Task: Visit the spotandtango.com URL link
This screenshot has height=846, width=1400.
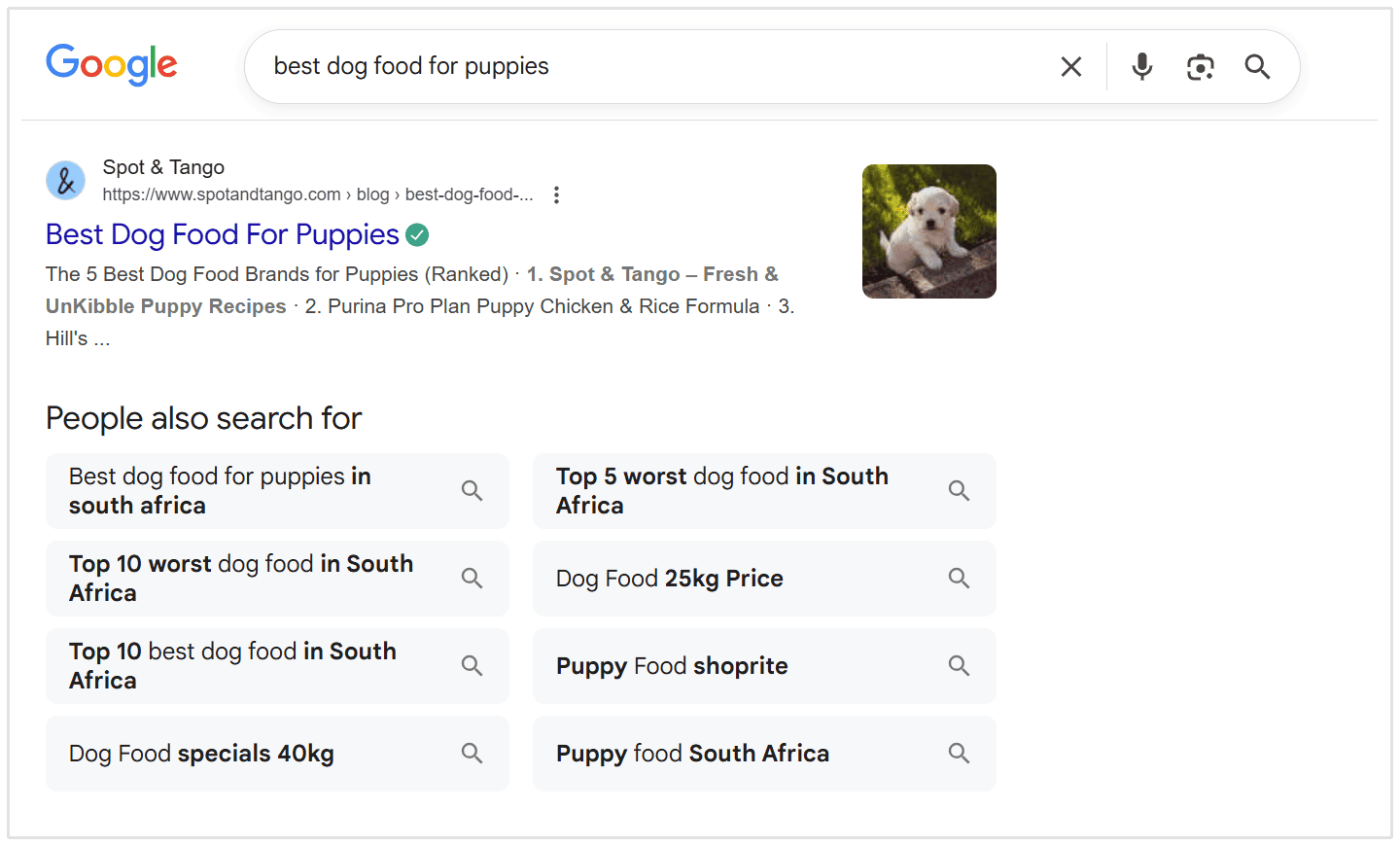Action: (221, 194)
